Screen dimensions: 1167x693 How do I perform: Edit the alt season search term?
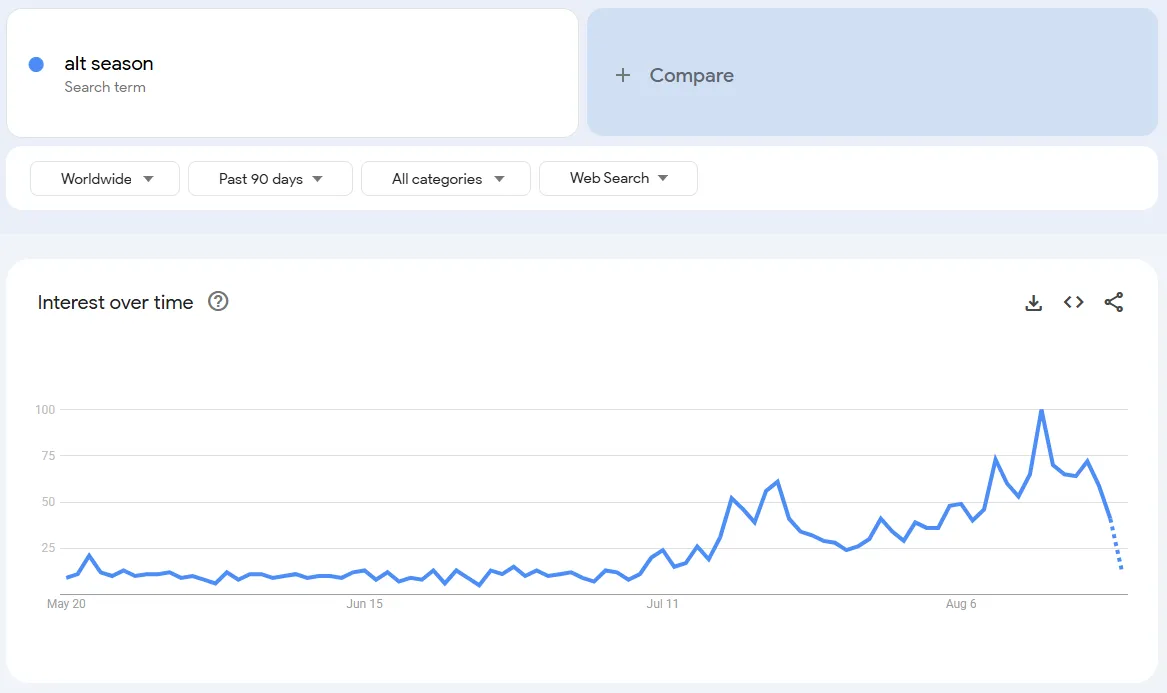click(109, 64)
